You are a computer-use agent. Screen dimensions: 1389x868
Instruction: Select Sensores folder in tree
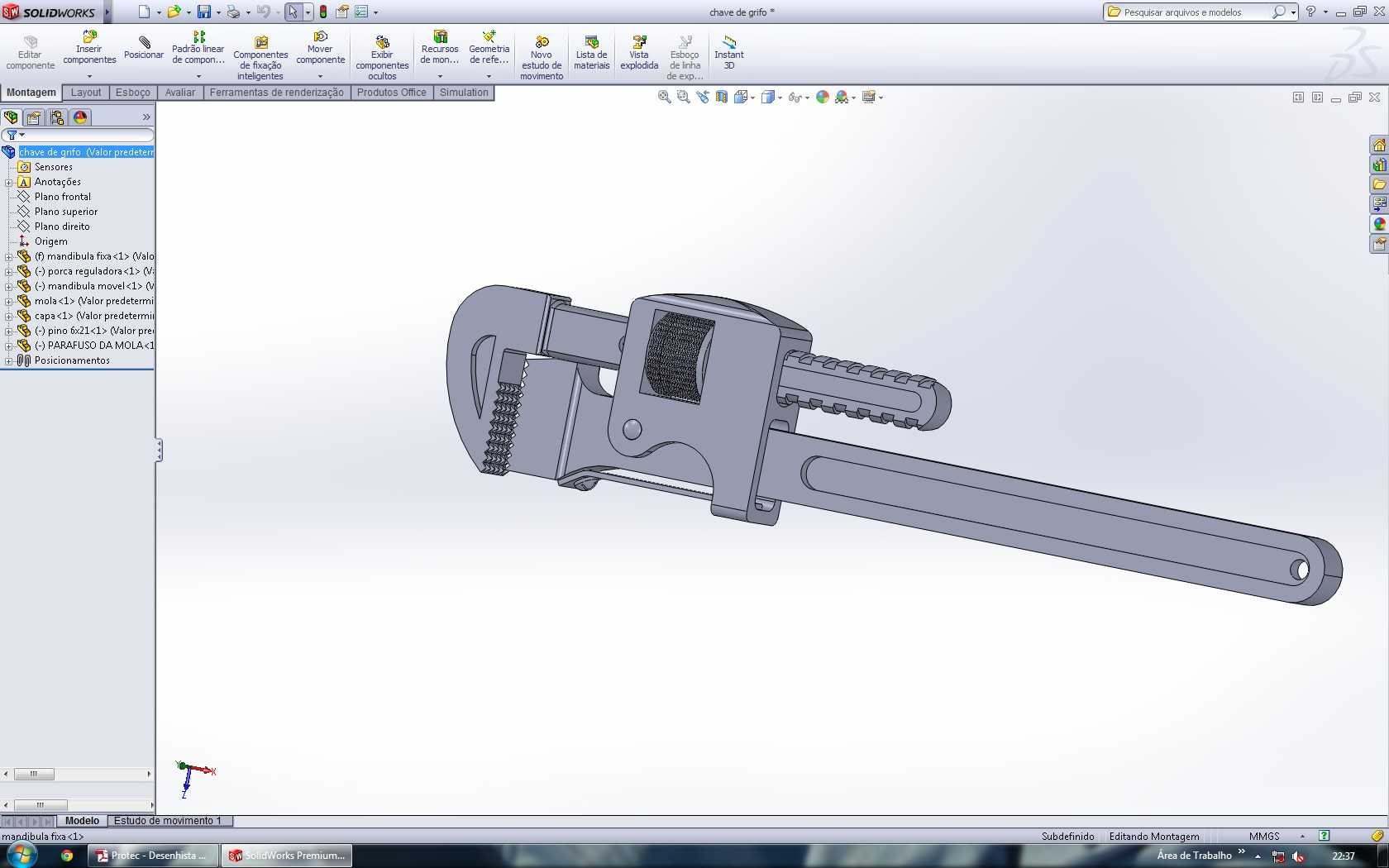pos(54,167)
